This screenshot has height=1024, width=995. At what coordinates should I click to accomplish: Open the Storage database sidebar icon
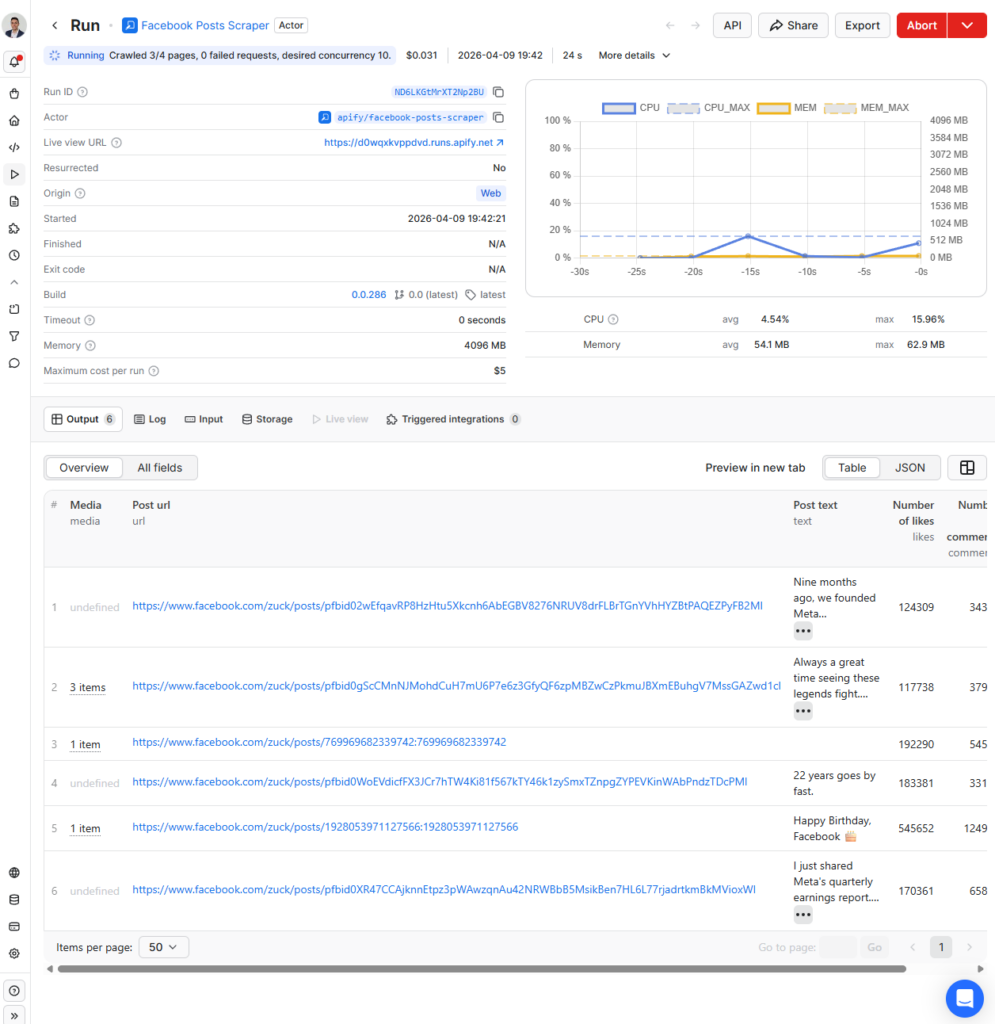[14, 899]
